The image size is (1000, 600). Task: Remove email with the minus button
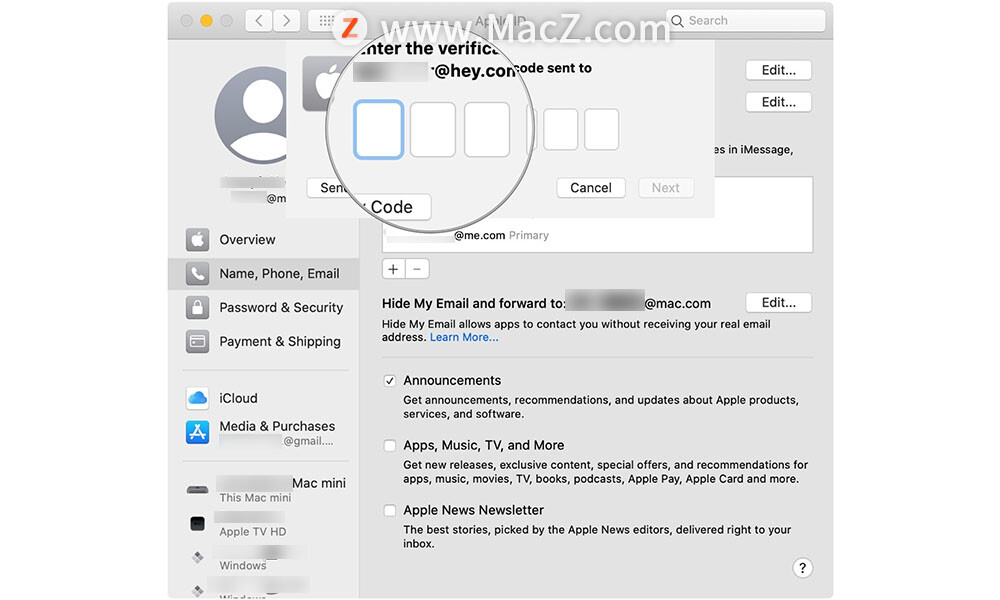pyautogui.click(x=417, y=269)
